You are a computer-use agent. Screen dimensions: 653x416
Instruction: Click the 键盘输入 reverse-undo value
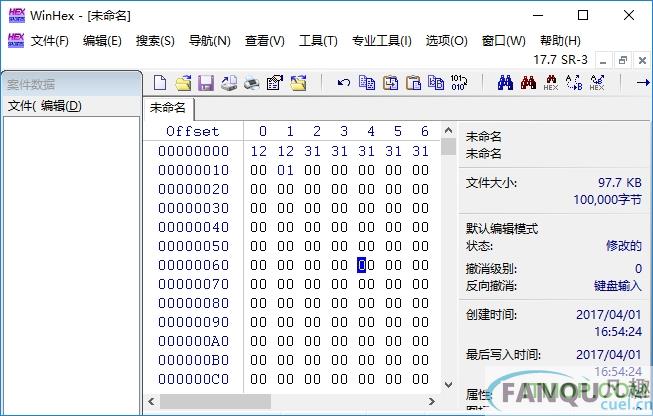click(x=618, y=286)
